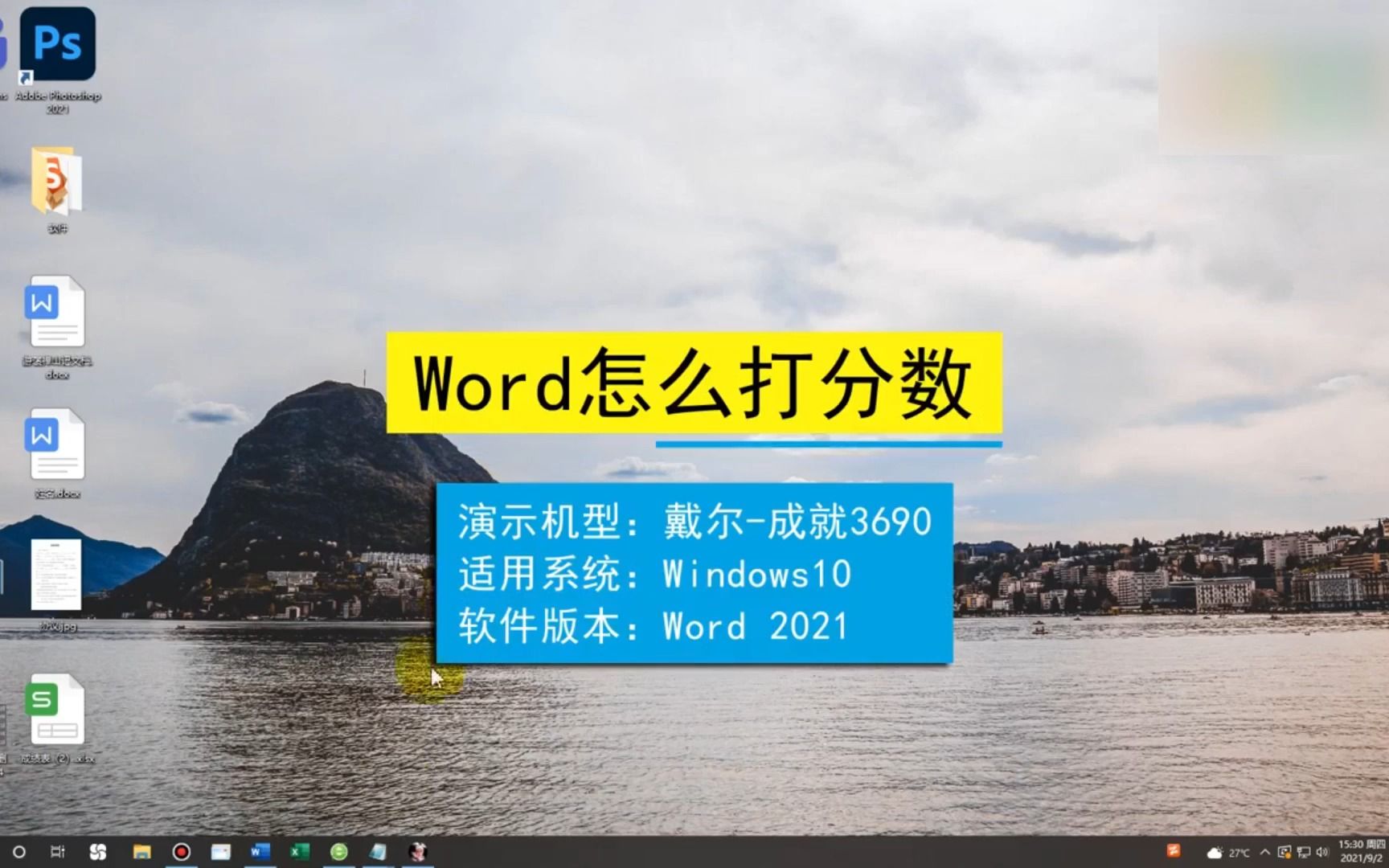Open File Explorer from the taskbar
This screenshot has height=868, width=1389.
[141, 852]
